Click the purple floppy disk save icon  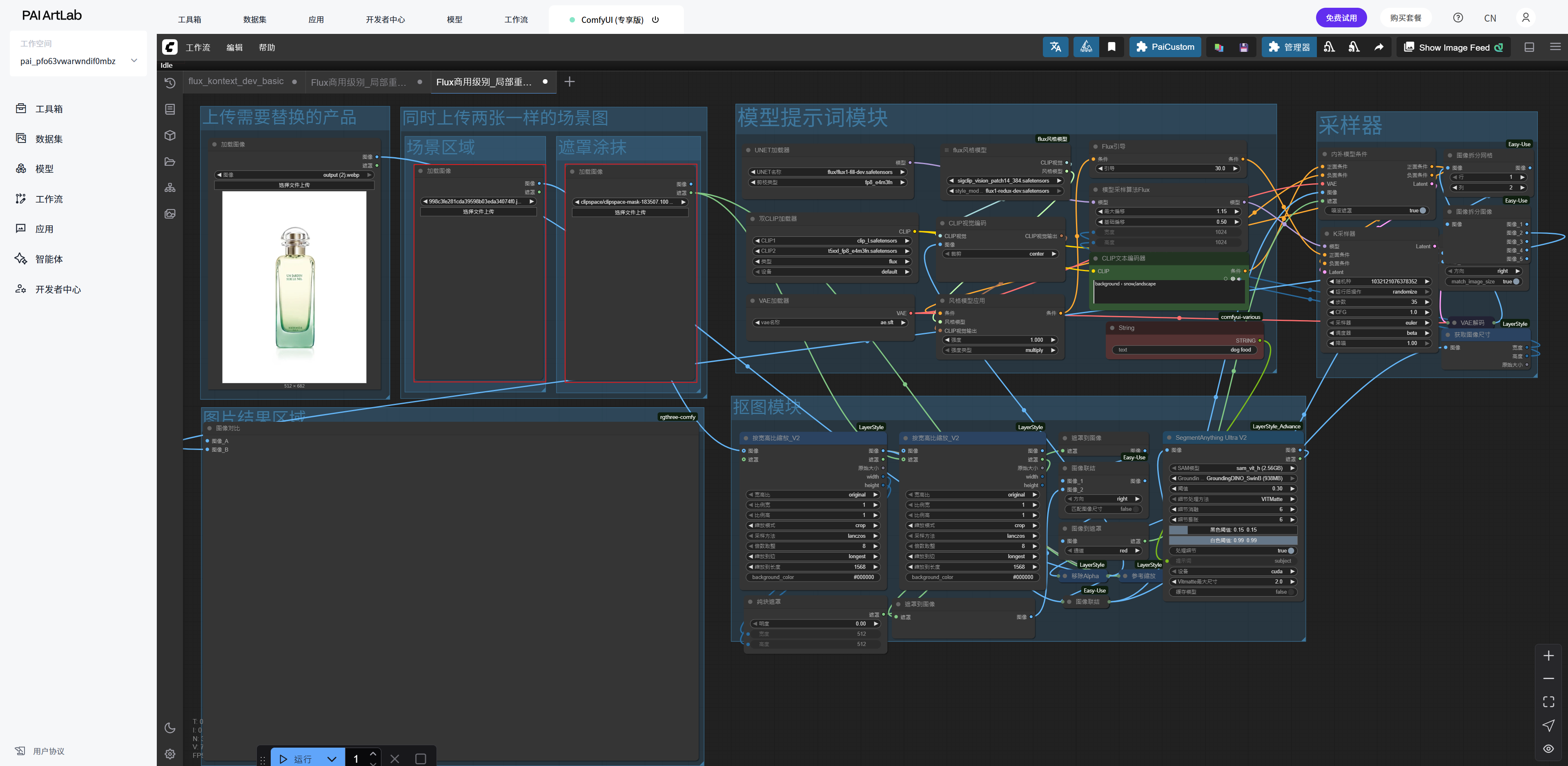pos(1243,47)
